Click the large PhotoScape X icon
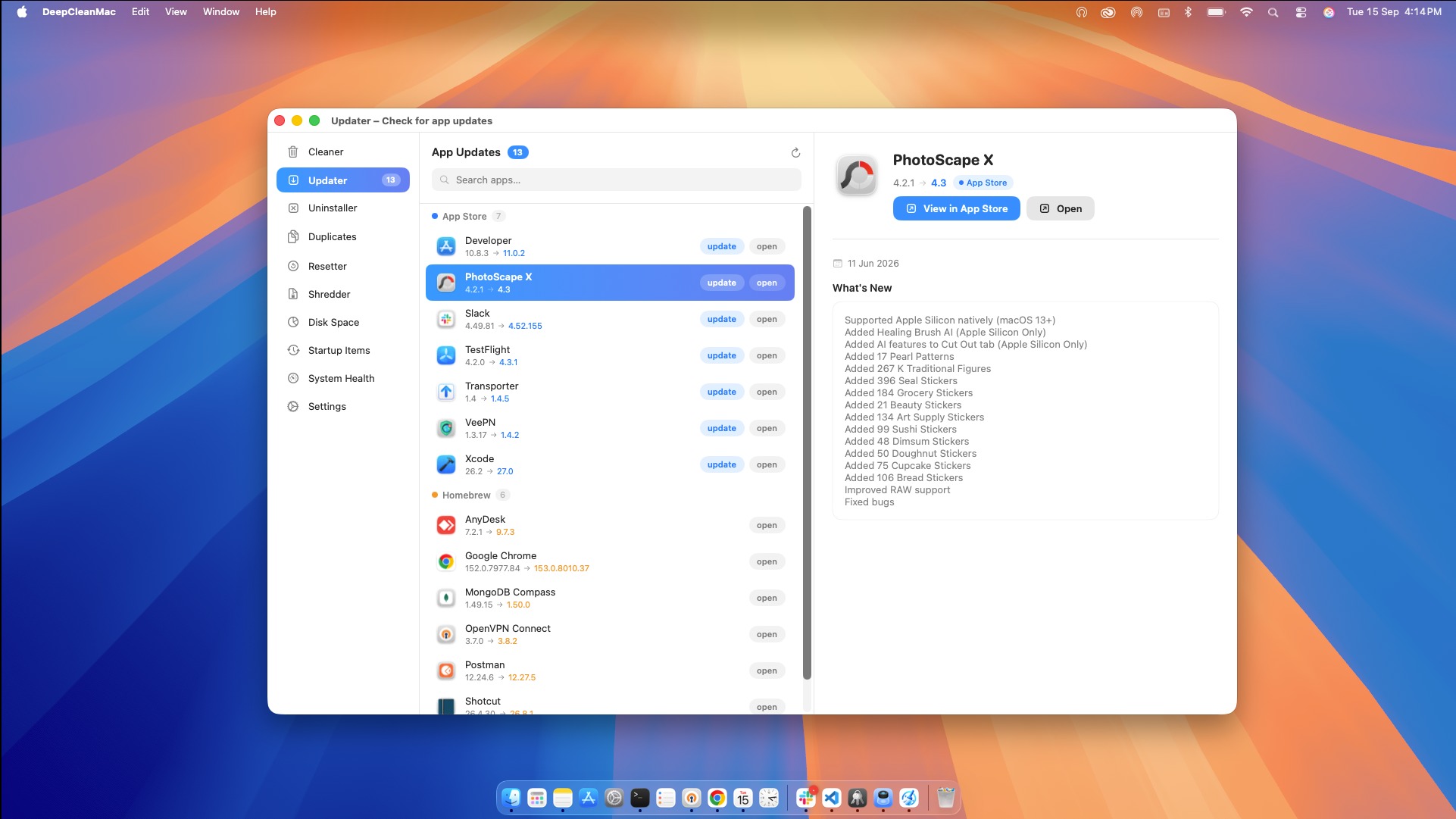The image size is (1456, 819). (857, 176)
